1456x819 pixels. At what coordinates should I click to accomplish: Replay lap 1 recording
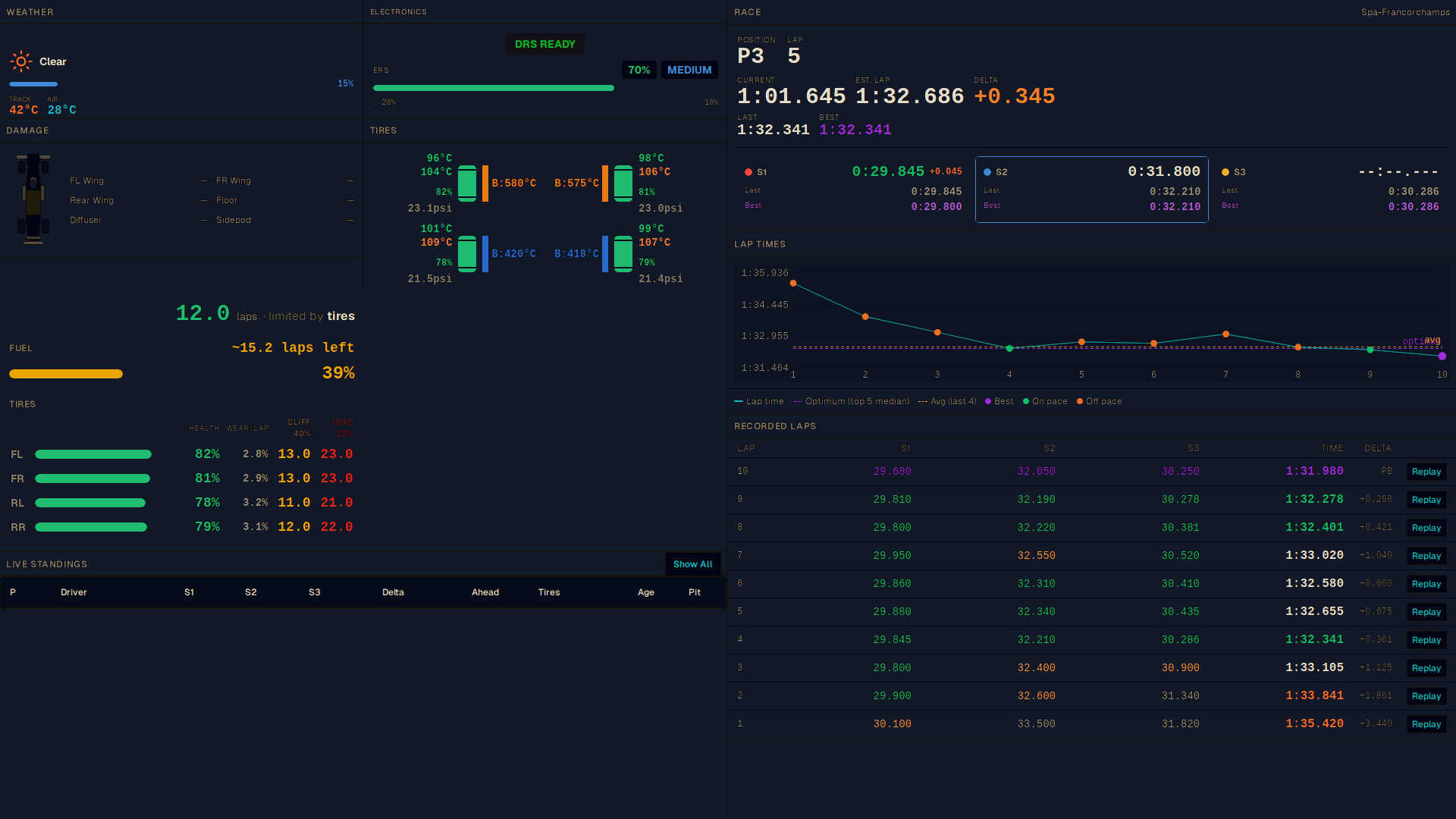1426,724
